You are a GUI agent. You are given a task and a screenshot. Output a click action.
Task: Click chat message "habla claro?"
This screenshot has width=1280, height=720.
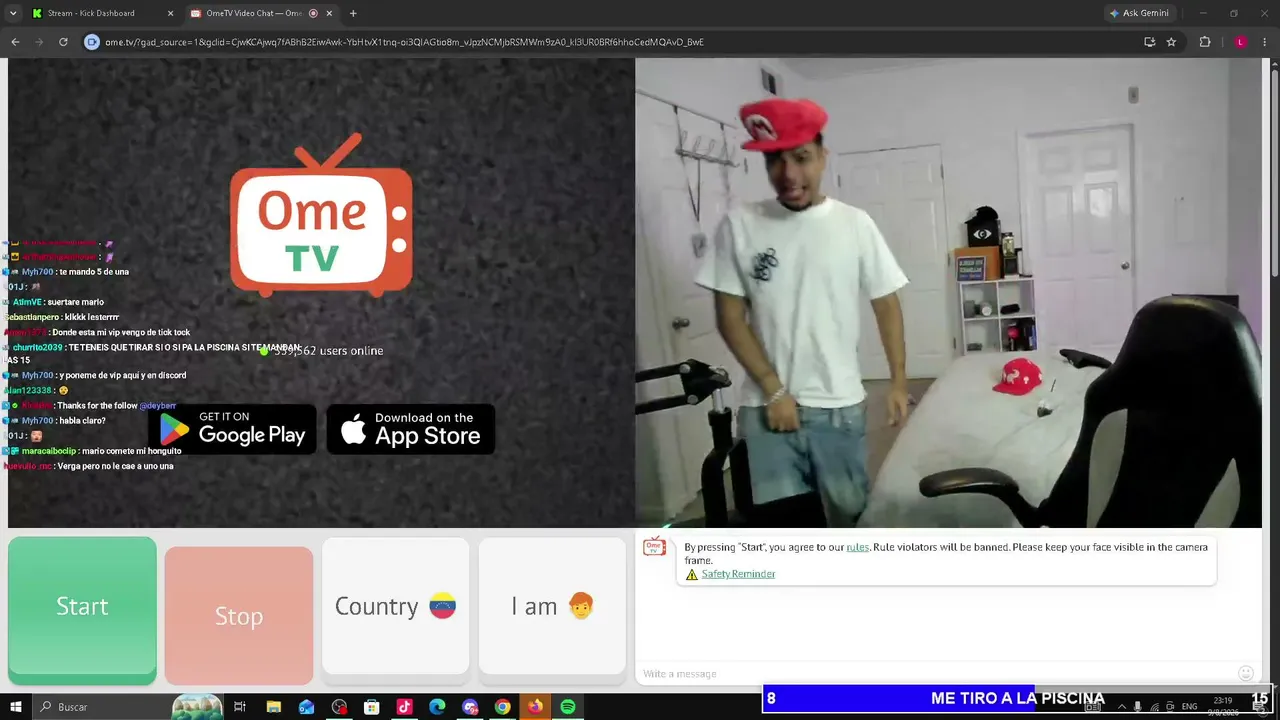click(x=82, y=421)
